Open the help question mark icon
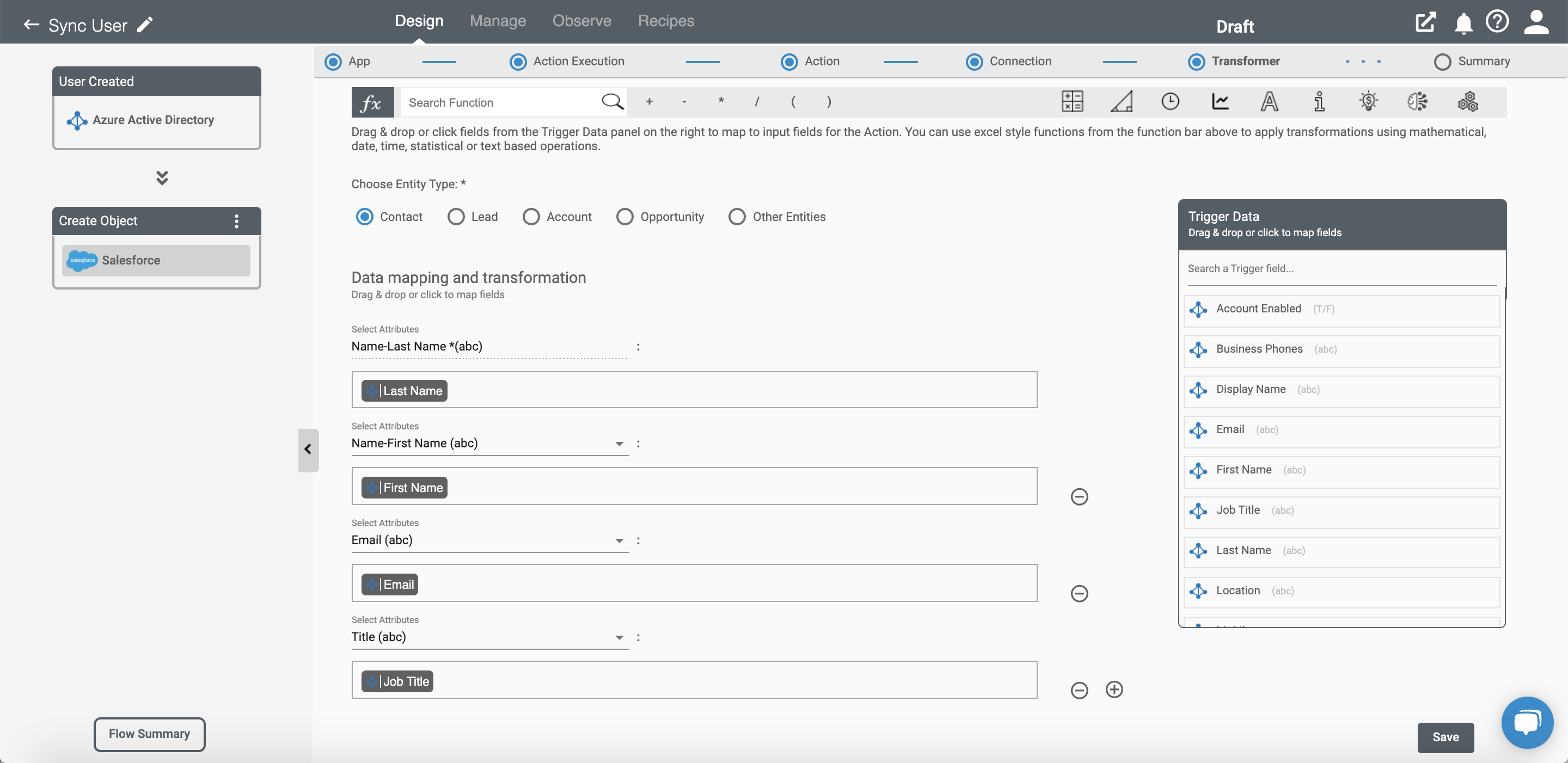 1497,22
